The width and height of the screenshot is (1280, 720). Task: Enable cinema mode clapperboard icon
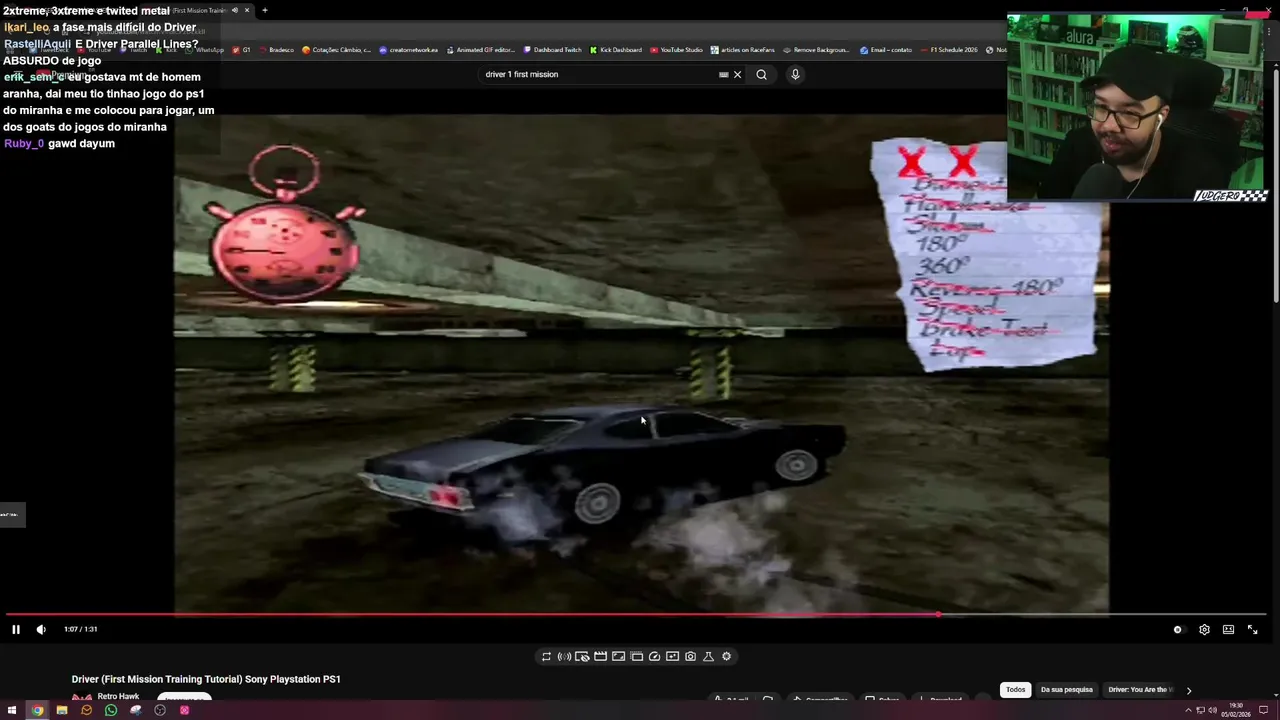(x=600, y=656)
